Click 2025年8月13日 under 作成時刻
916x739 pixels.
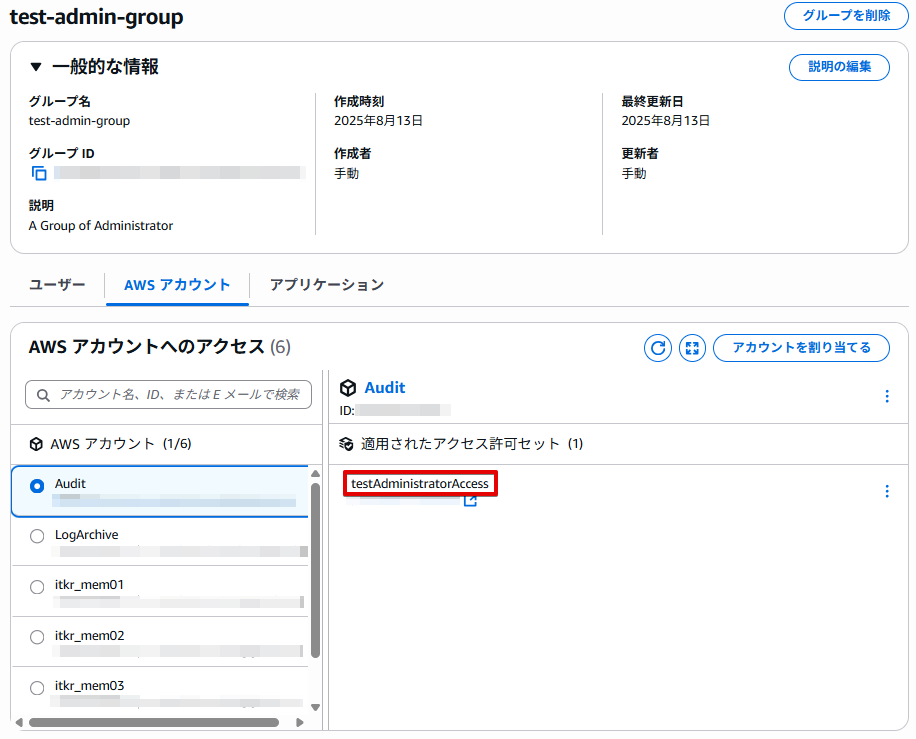(379, 121)
